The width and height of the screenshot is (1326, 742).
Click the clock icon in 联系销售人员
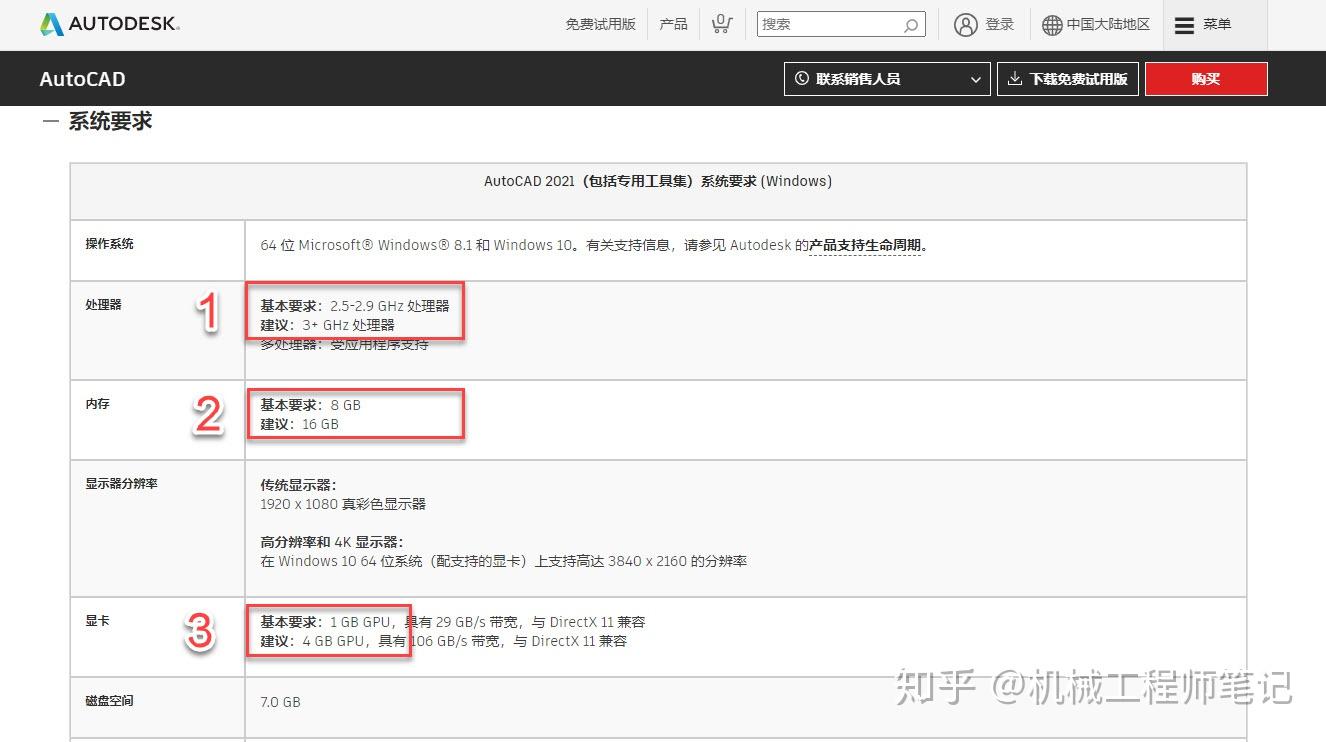[x=802, y=79]
